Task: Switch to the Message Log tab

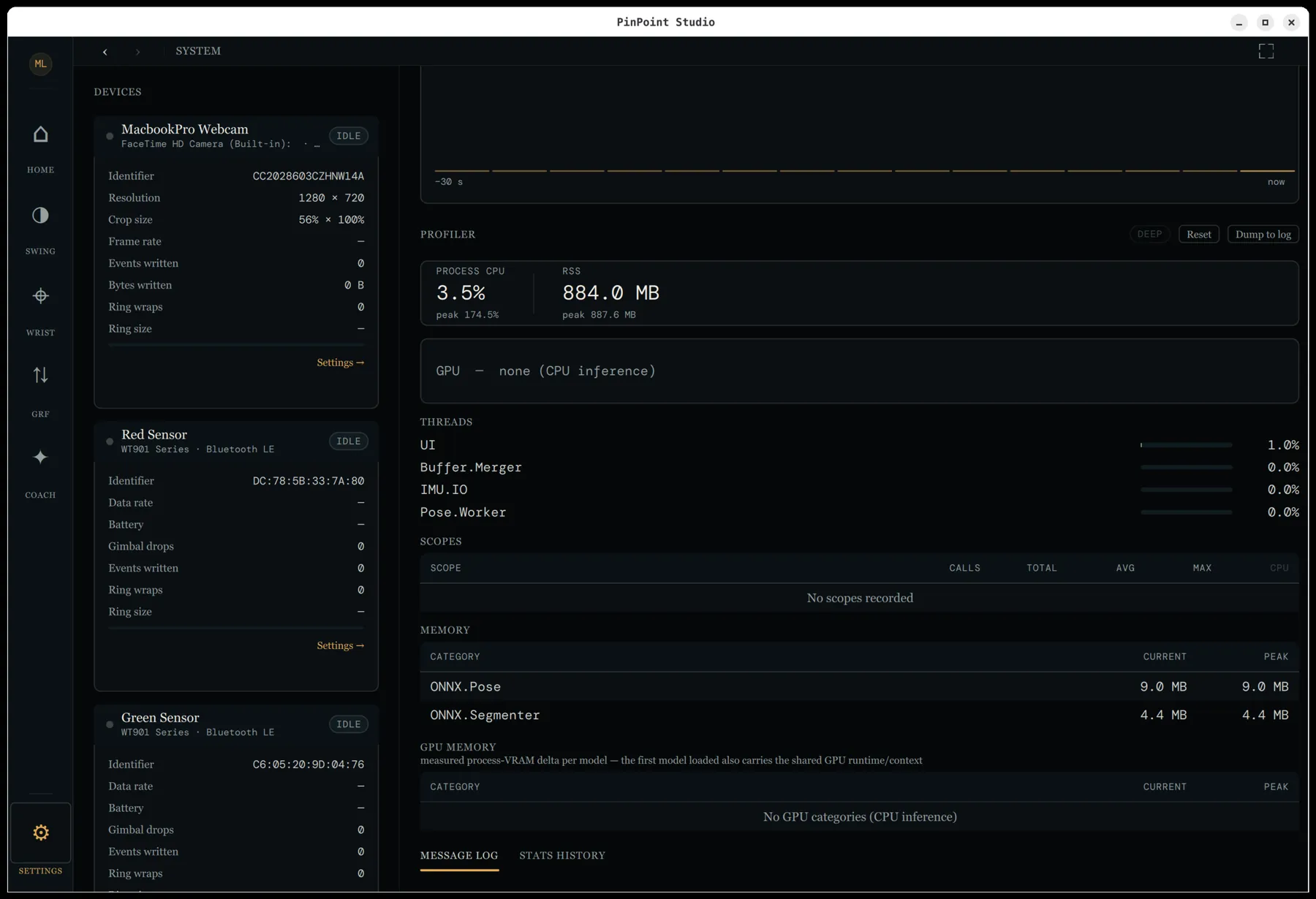Action: (x=459, y=855)
